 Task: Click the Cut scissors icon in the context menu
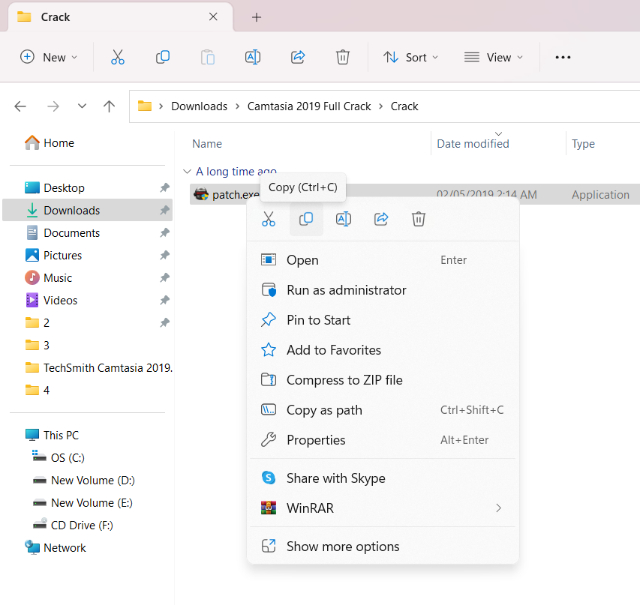coord(268,219)
